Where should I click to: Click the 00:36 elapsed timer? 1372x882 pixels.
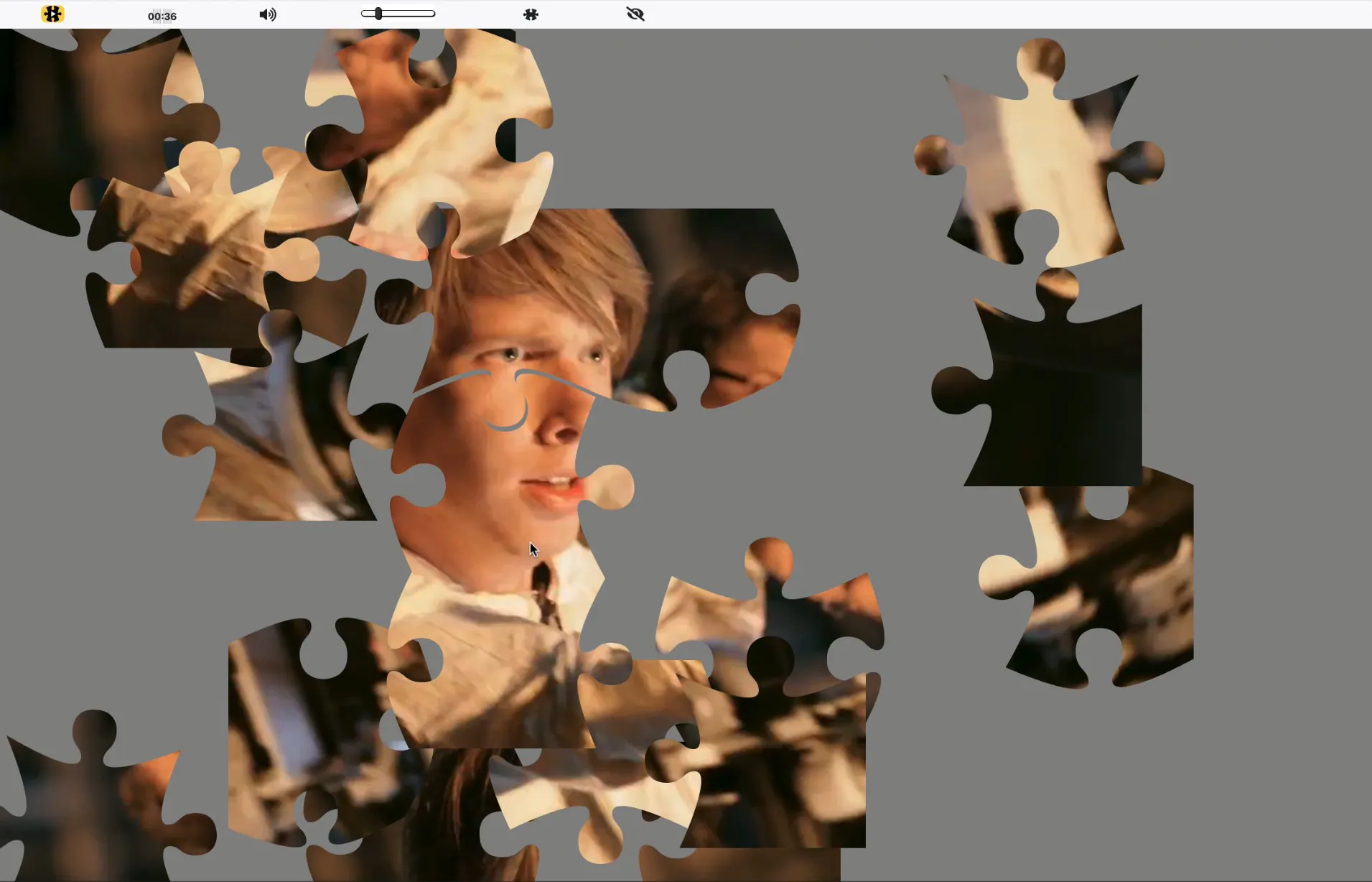point(162,16)
